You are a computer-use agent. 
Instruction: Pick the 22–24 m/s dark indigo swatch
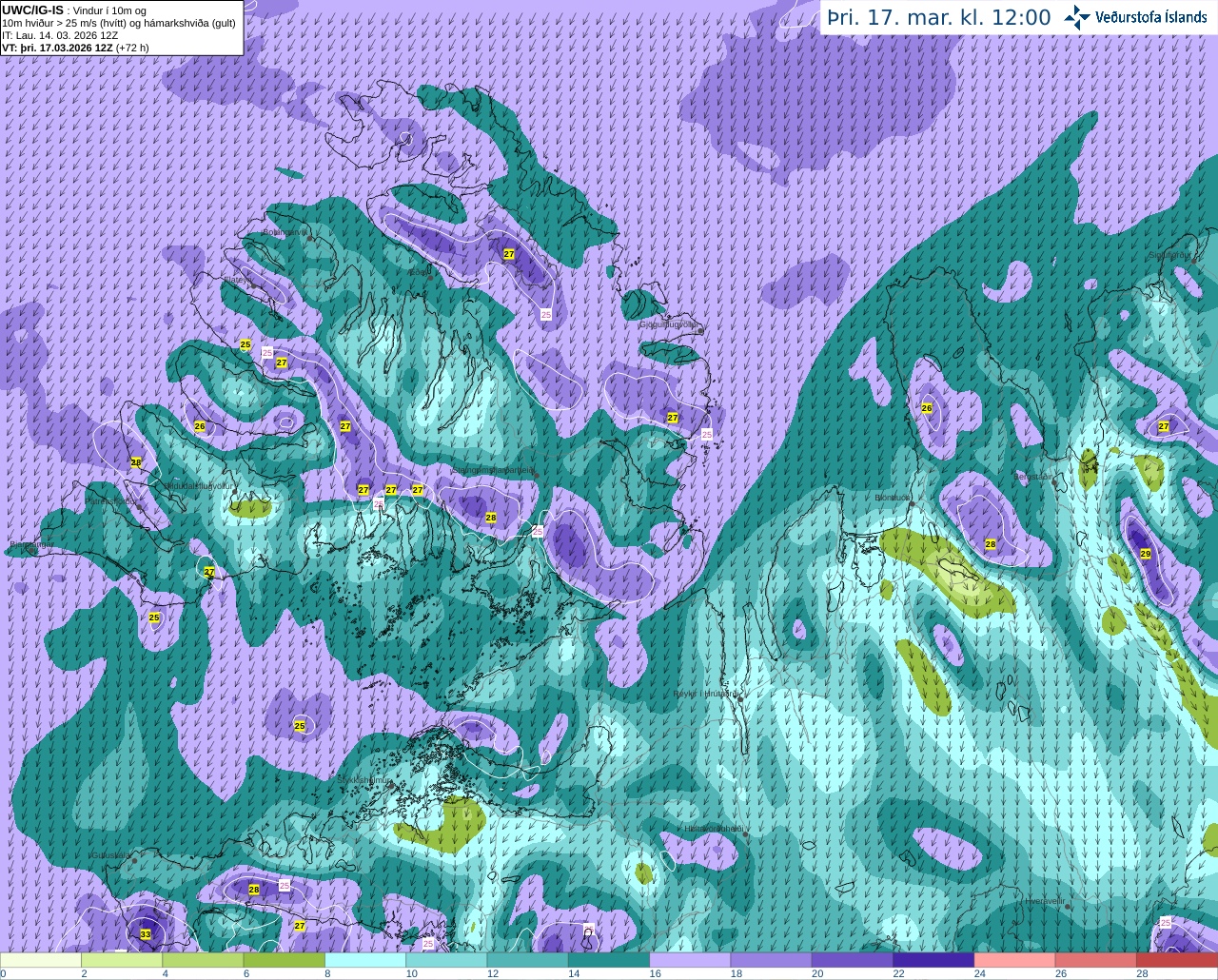pos(933,960)
